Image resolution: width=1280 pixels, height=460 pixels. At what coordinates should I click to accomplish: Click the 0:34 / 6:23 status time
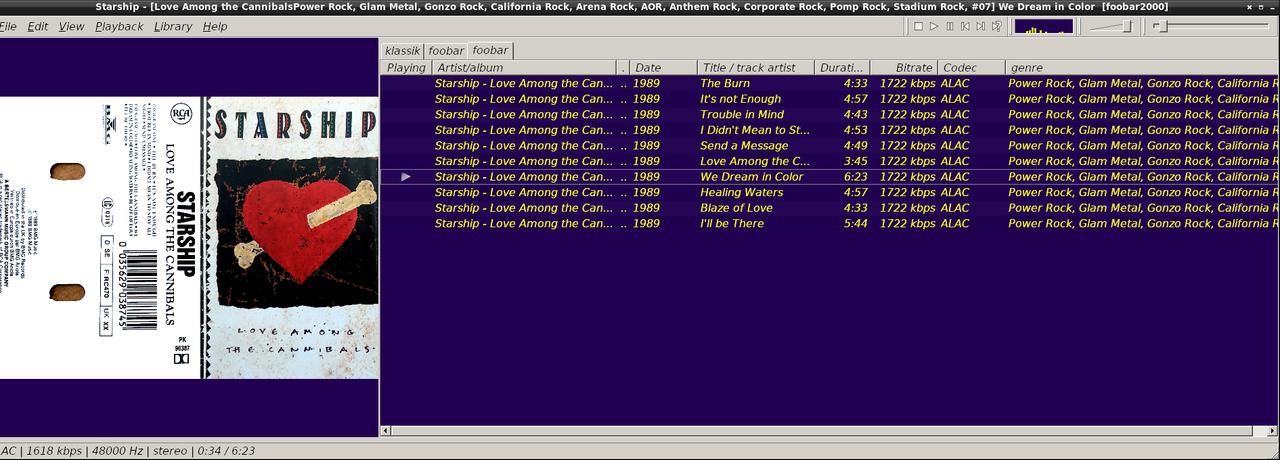coord(225,451)
